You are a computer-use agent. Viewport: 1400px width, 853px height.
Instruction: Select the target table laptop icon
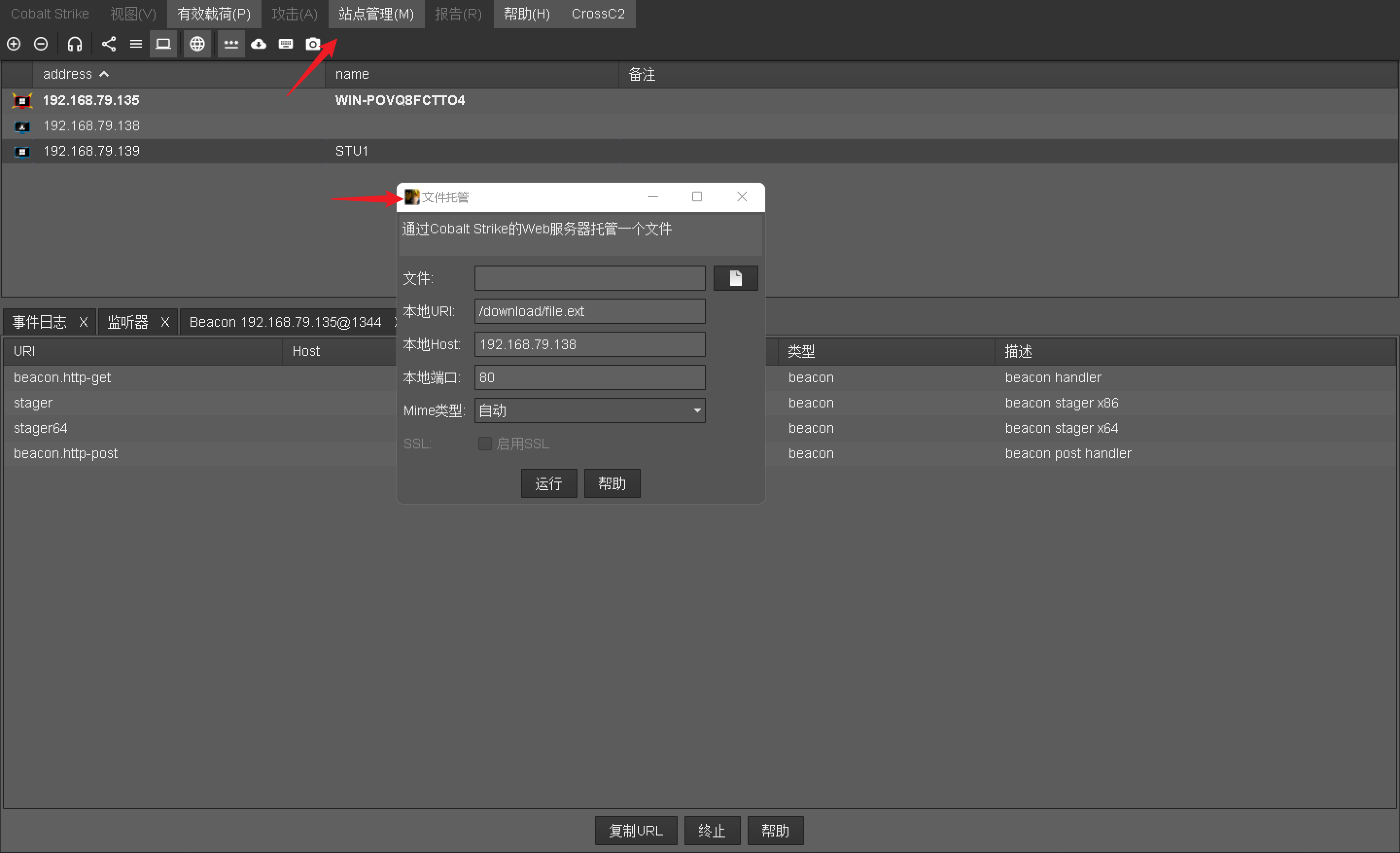[164, 44]
